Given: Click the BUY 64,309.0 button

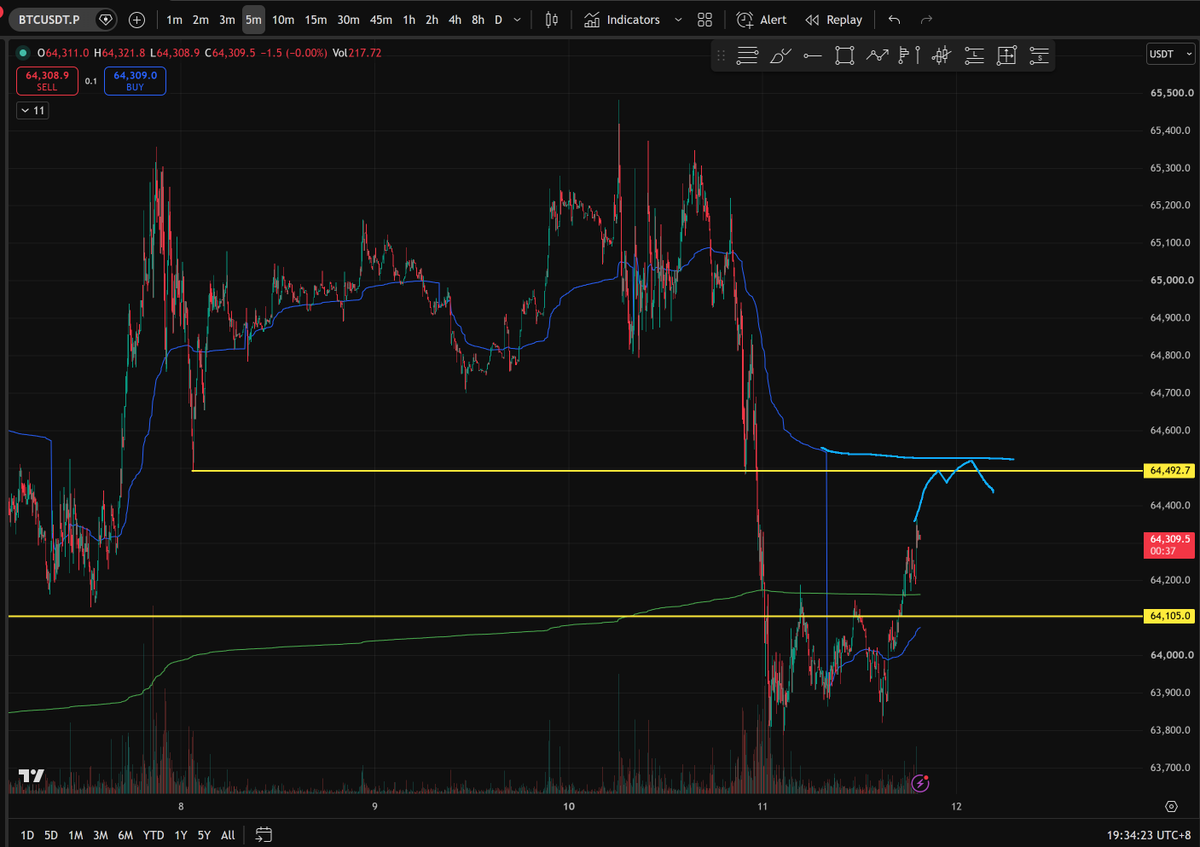Looking at the screenshot, I should pyautogui.click(x=134, y=81).
